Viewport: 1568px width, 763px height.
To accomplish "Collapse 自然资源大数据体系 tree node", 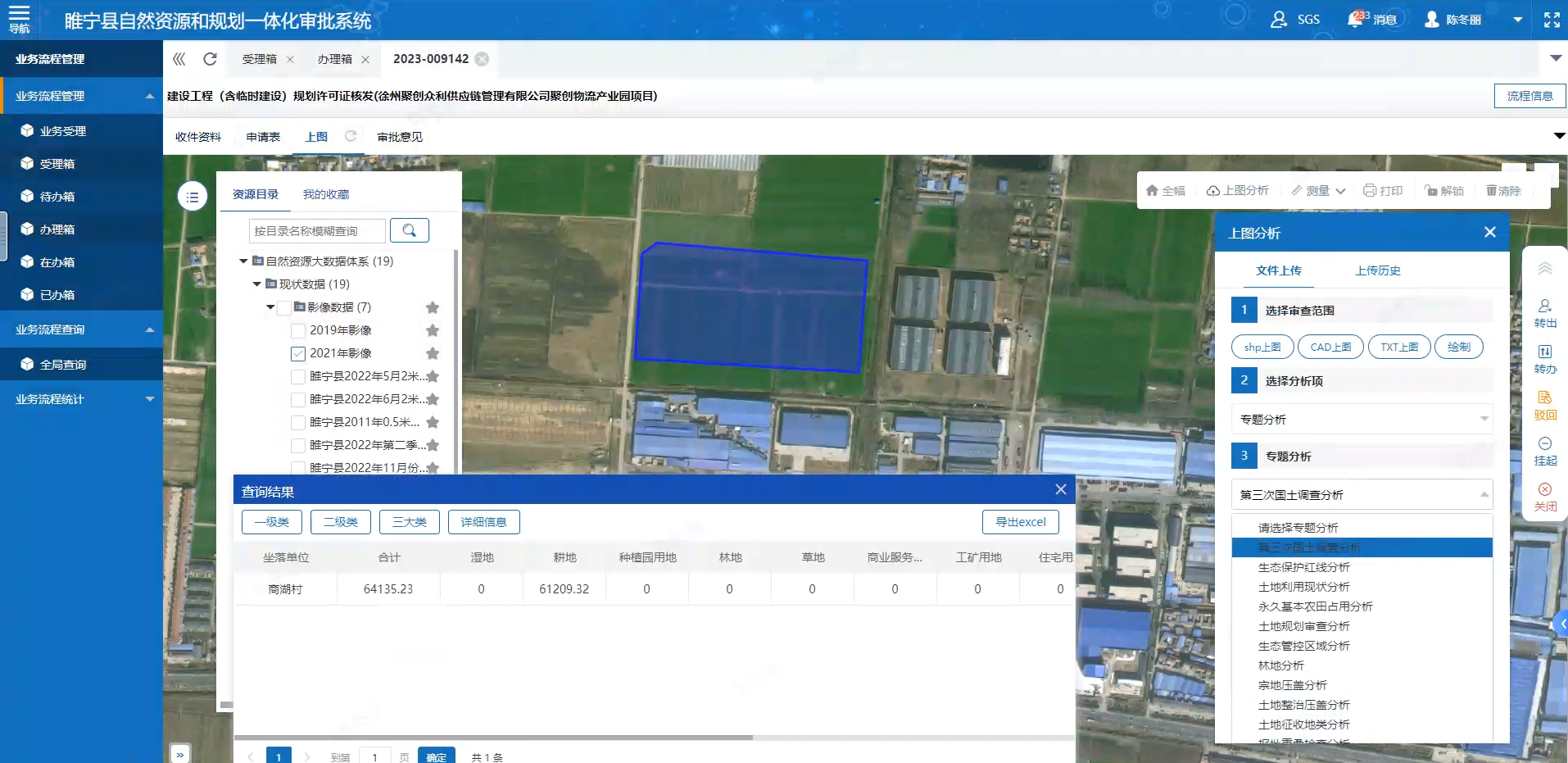I will coord(243,261).
